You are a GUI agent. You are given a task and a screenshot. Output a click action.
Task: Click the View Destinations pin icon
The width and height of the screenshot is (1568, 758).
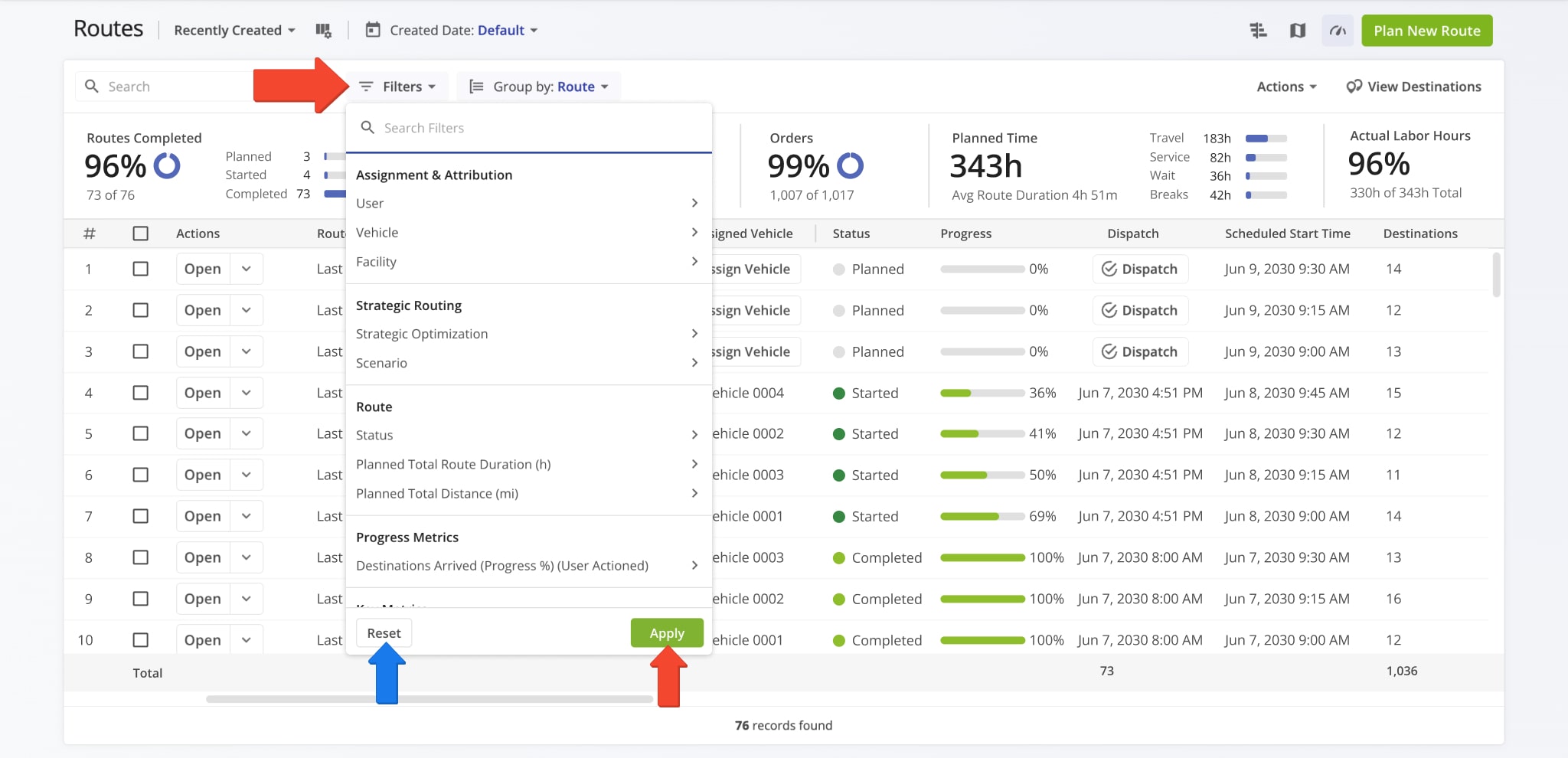point(1353,86)
